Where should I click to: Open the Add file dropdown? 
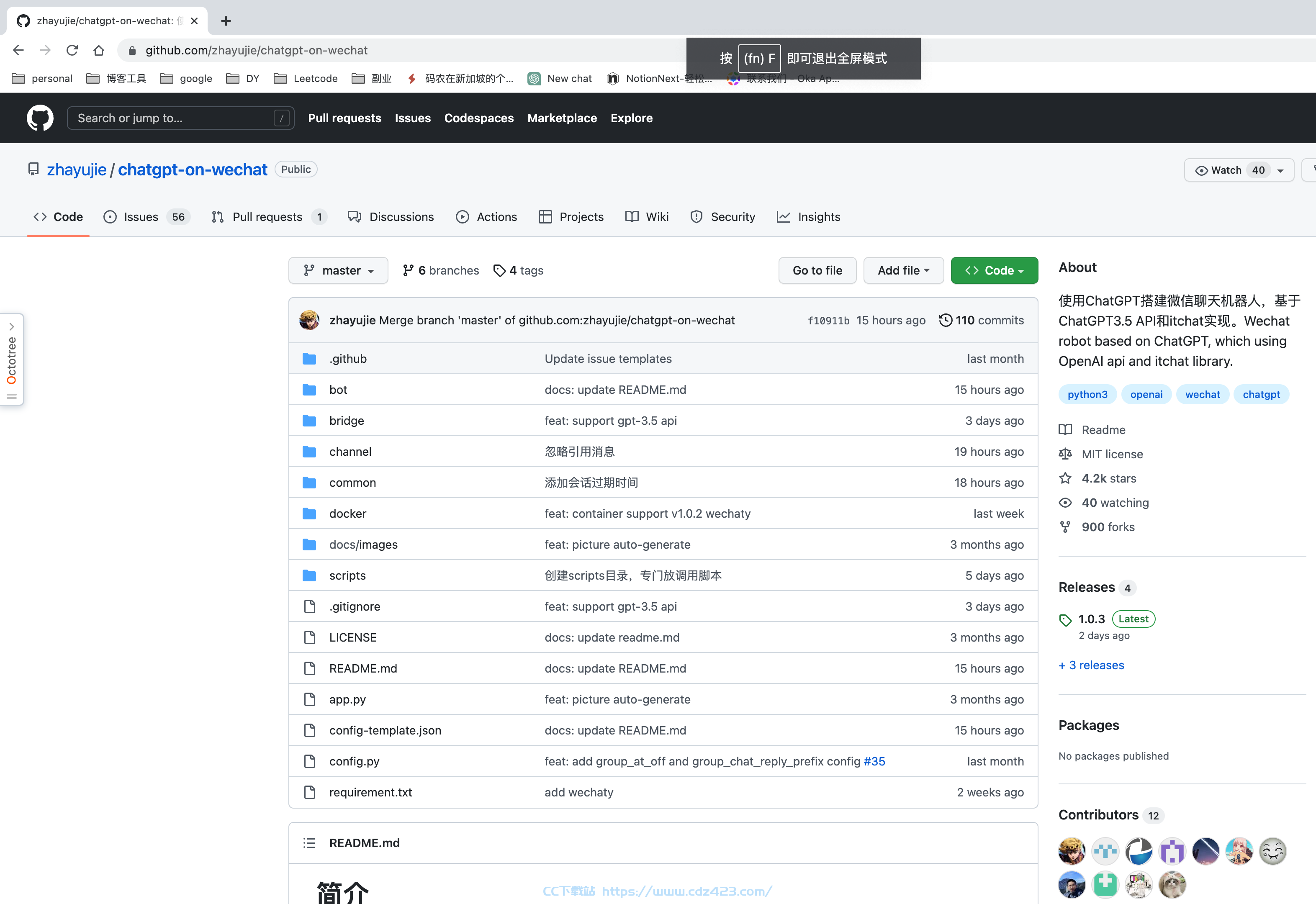[904, 271]
